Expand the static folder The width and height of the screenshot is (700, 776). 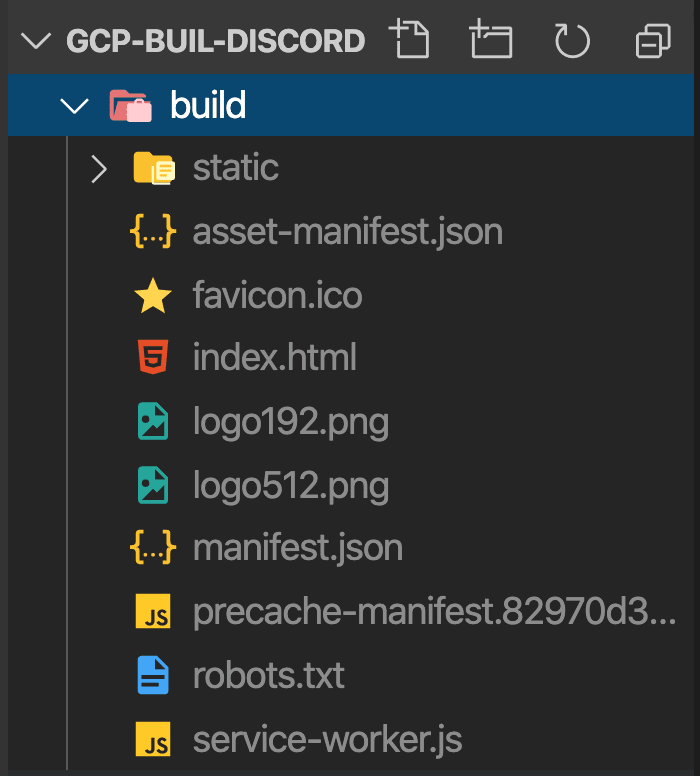pos(99,169)
